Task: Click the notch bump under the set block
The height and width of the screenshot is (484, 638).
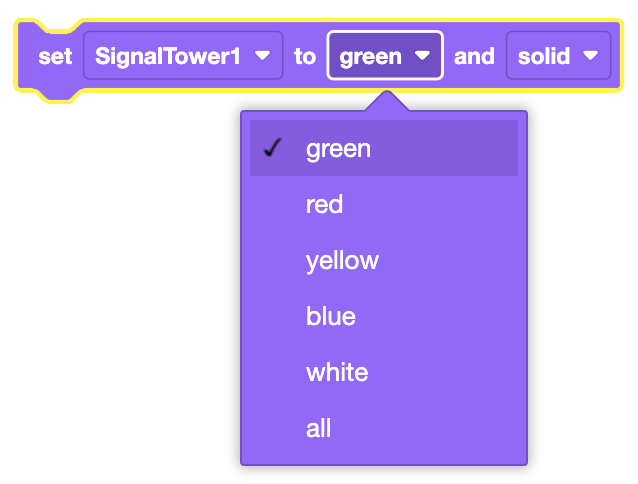Action: (x=55, y=95)
